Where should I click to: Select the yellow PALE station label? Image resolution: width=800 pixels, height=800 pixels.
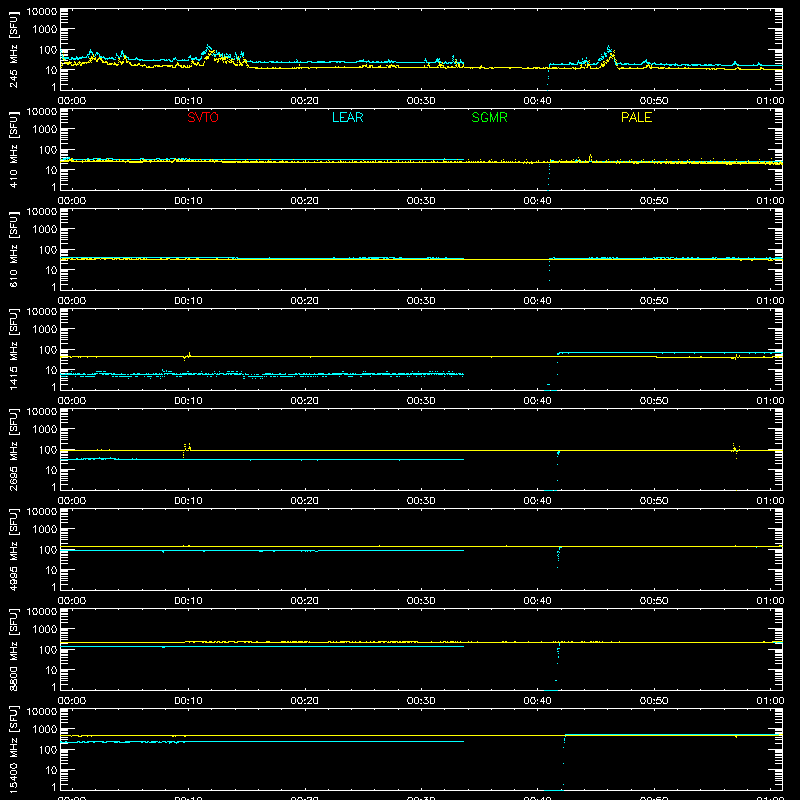pos(636,117)
